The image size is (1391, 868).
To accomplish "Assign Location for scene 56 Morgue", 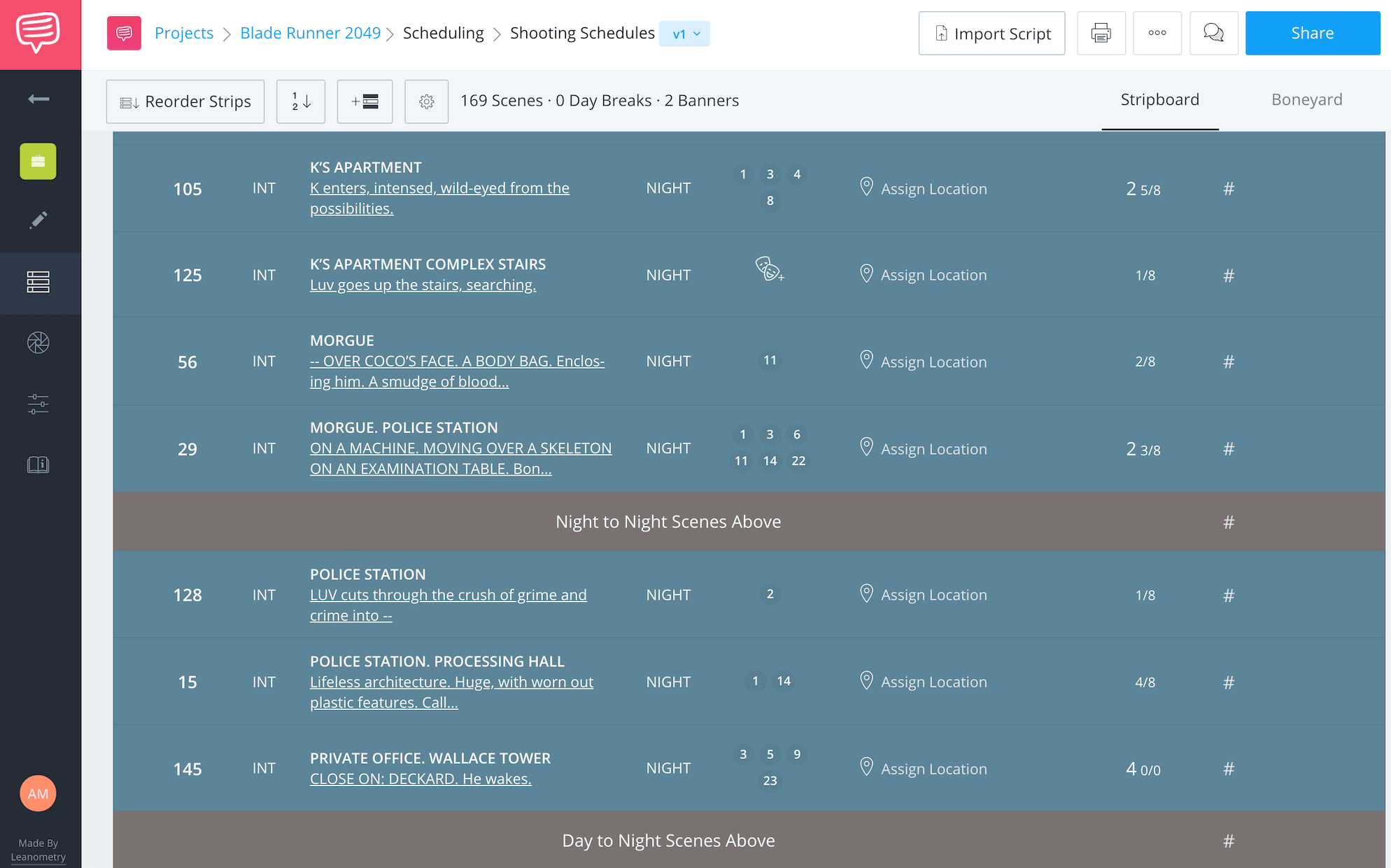I will click(x=924, y=362).
